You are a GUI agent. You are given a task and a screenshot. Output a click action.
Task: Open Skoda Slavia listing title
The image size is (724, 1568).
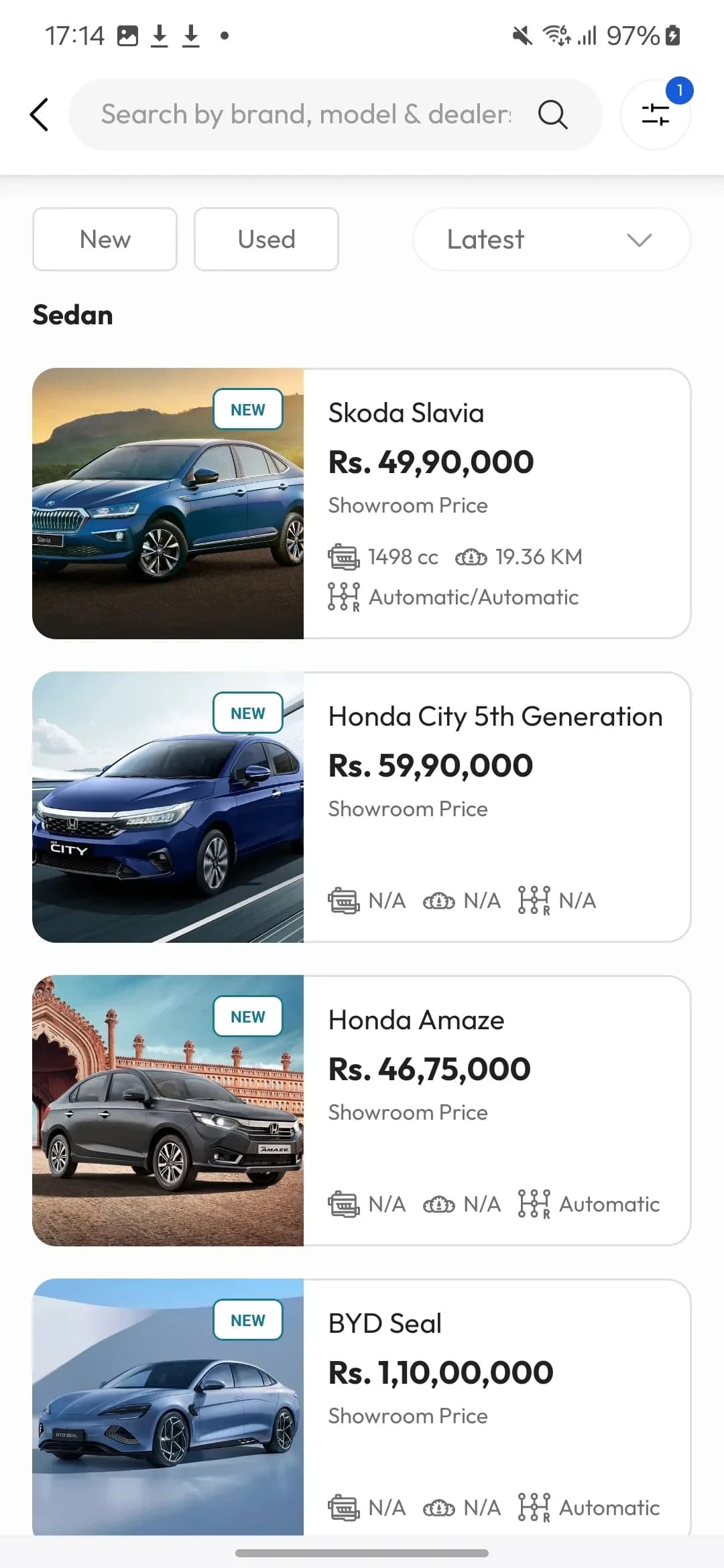[406, 413]
